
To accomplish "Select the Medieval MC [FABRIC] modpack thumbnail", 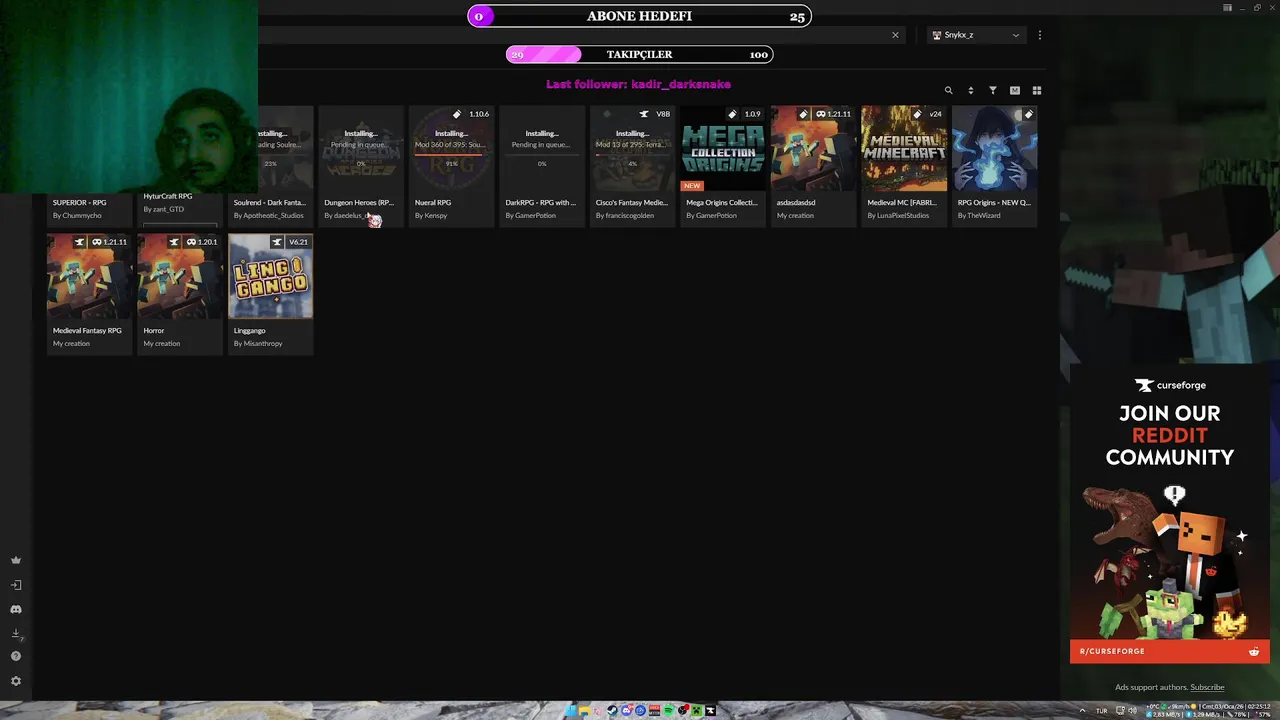I will pos(904,149).
